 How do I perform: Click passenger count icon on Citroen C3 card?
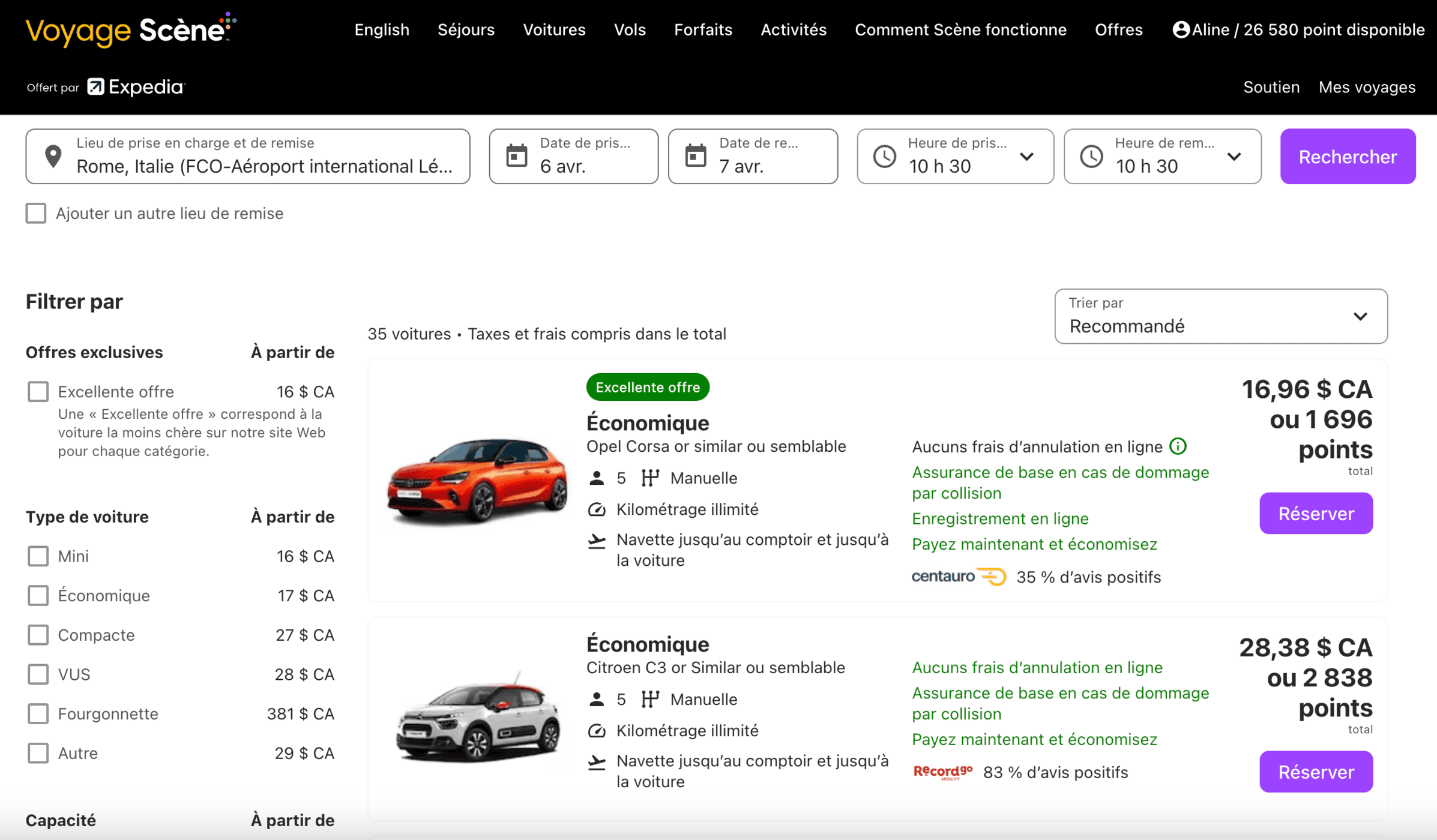click(596, 699)
